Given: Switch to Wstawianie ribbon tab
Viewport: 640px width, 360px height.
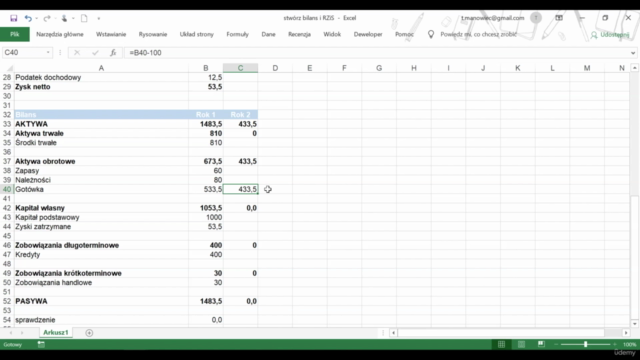Looking at the screenshot, I should (x=111, y=34).
